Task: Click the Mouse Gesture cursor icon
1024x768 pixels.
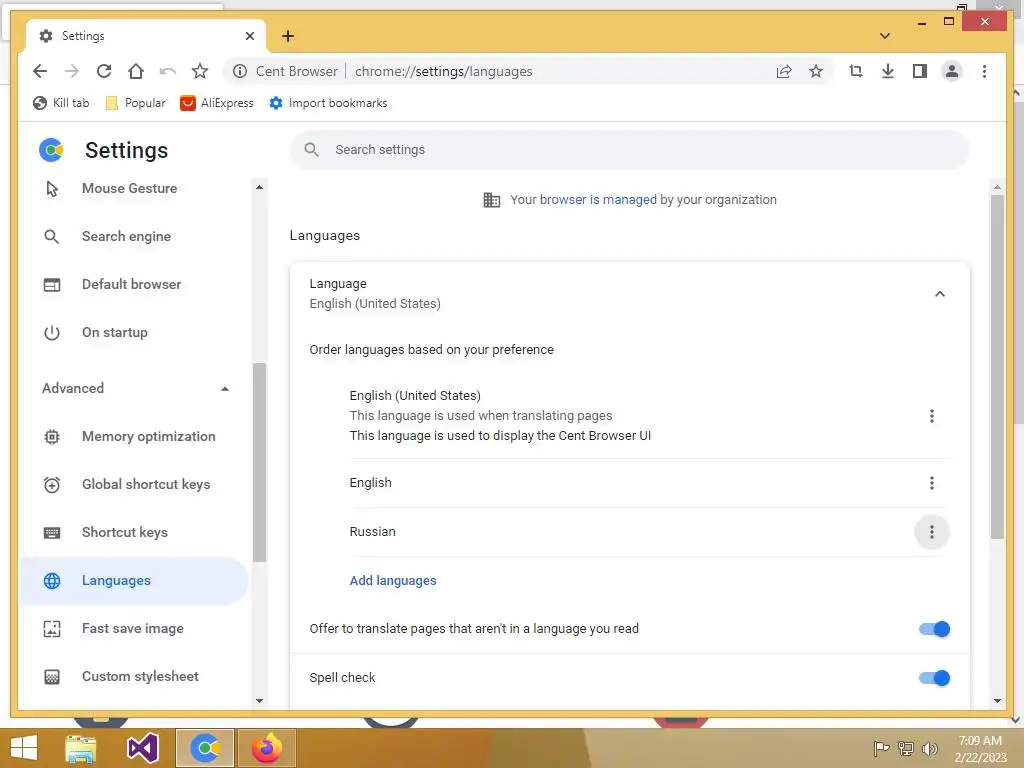Action: (x=52, y=189)
